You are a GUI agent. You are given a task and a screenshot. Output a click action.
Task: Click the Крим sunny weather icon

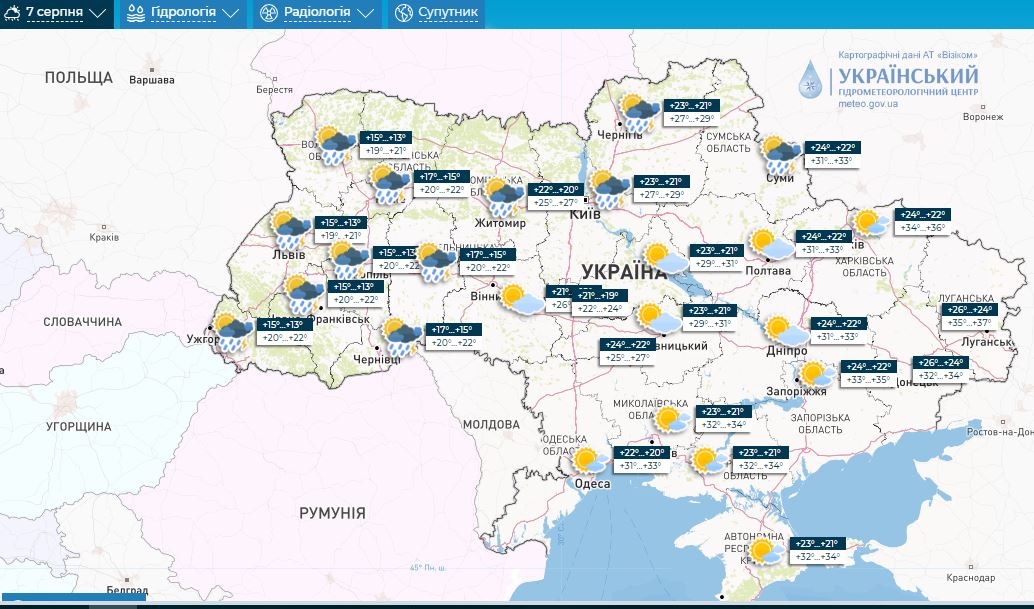[x=766, y=551]
